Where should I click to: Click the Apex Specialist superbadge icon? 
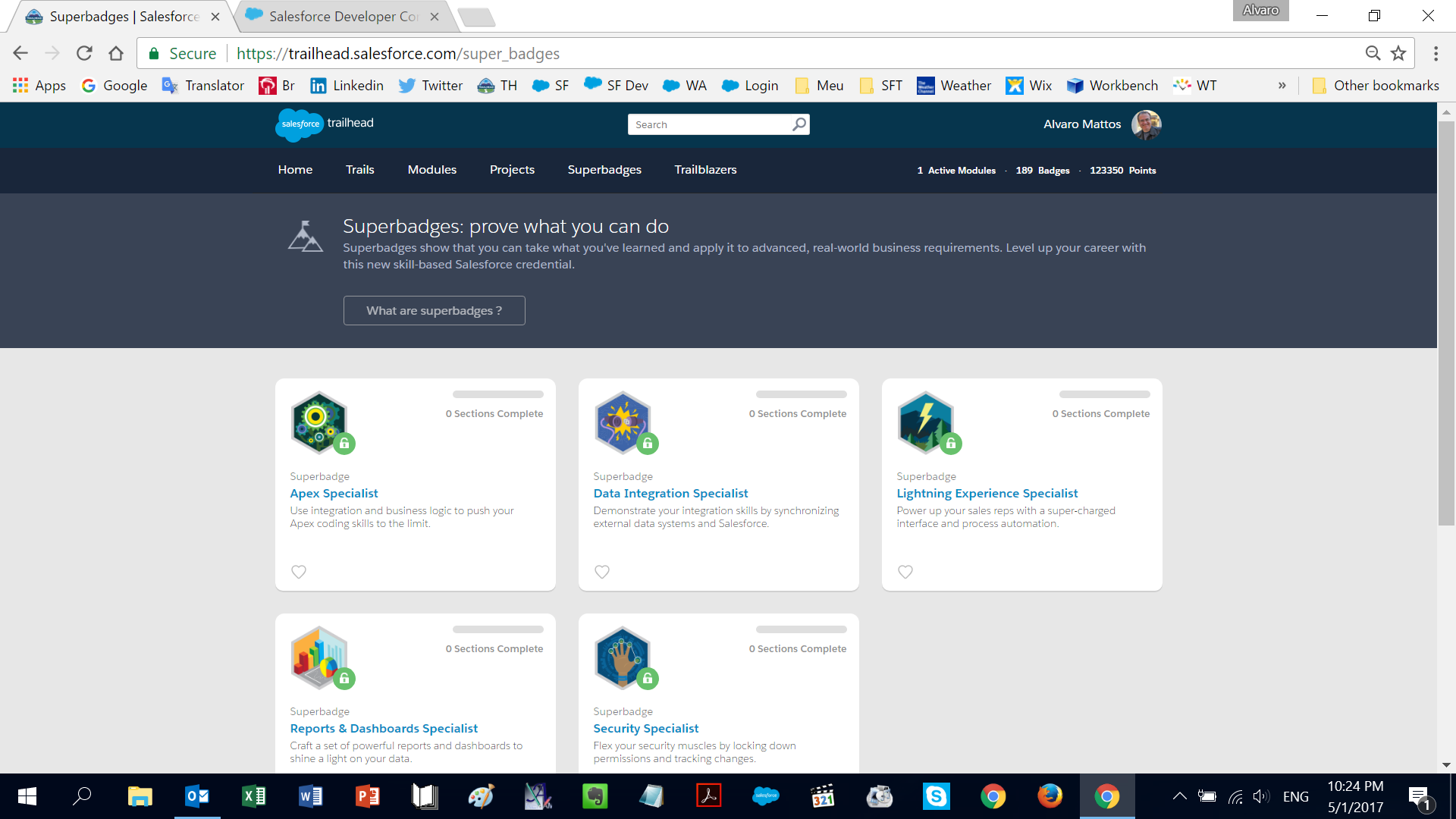(319, 422)
